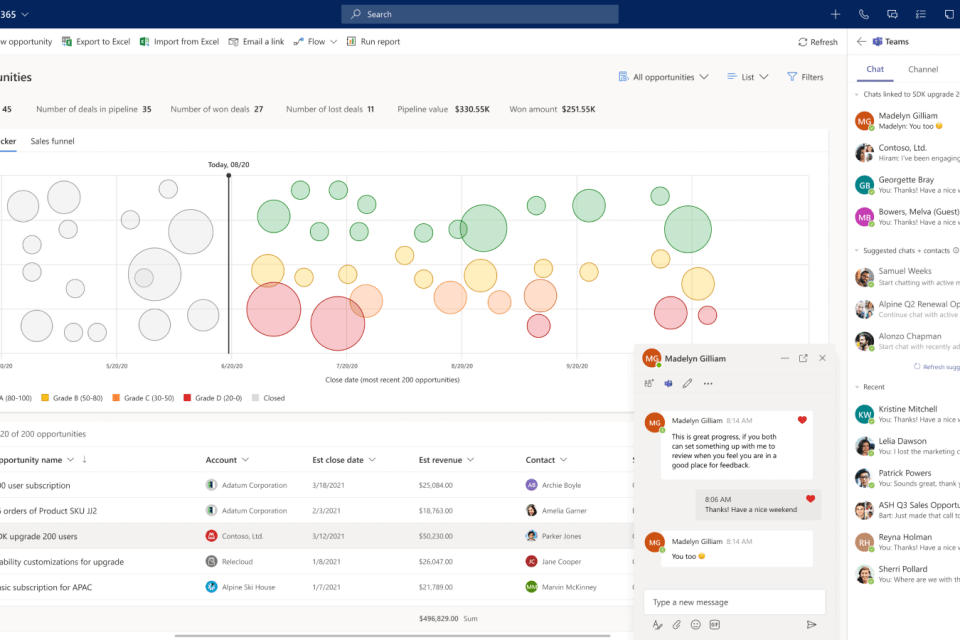The height and width of the screenshot is (640, 960).
Task: Go back using the Teams panel arrow
Action: point(862,42)
